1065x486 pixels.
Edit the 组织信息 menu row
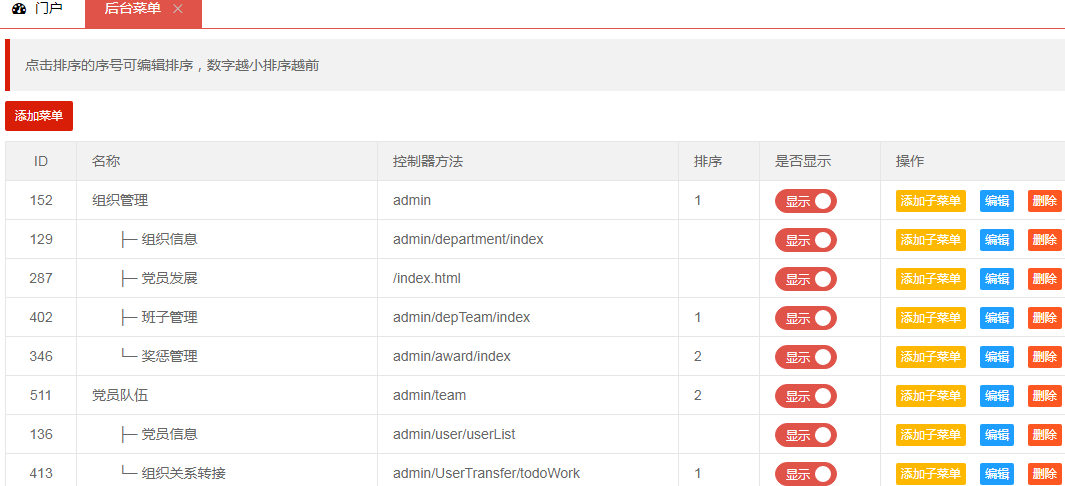(996, 240)
